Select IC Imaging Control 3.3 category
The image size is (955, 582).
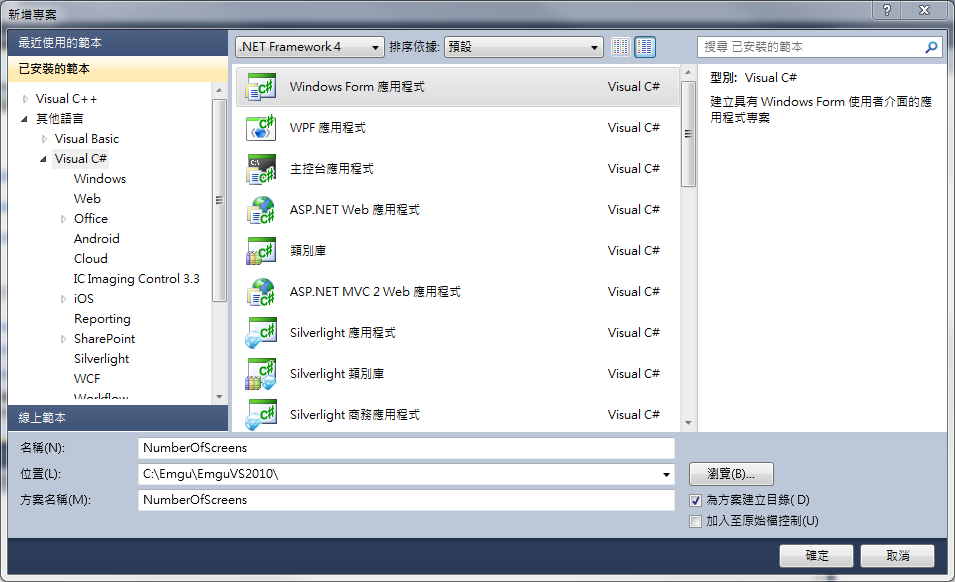click(x=136, y=279)
